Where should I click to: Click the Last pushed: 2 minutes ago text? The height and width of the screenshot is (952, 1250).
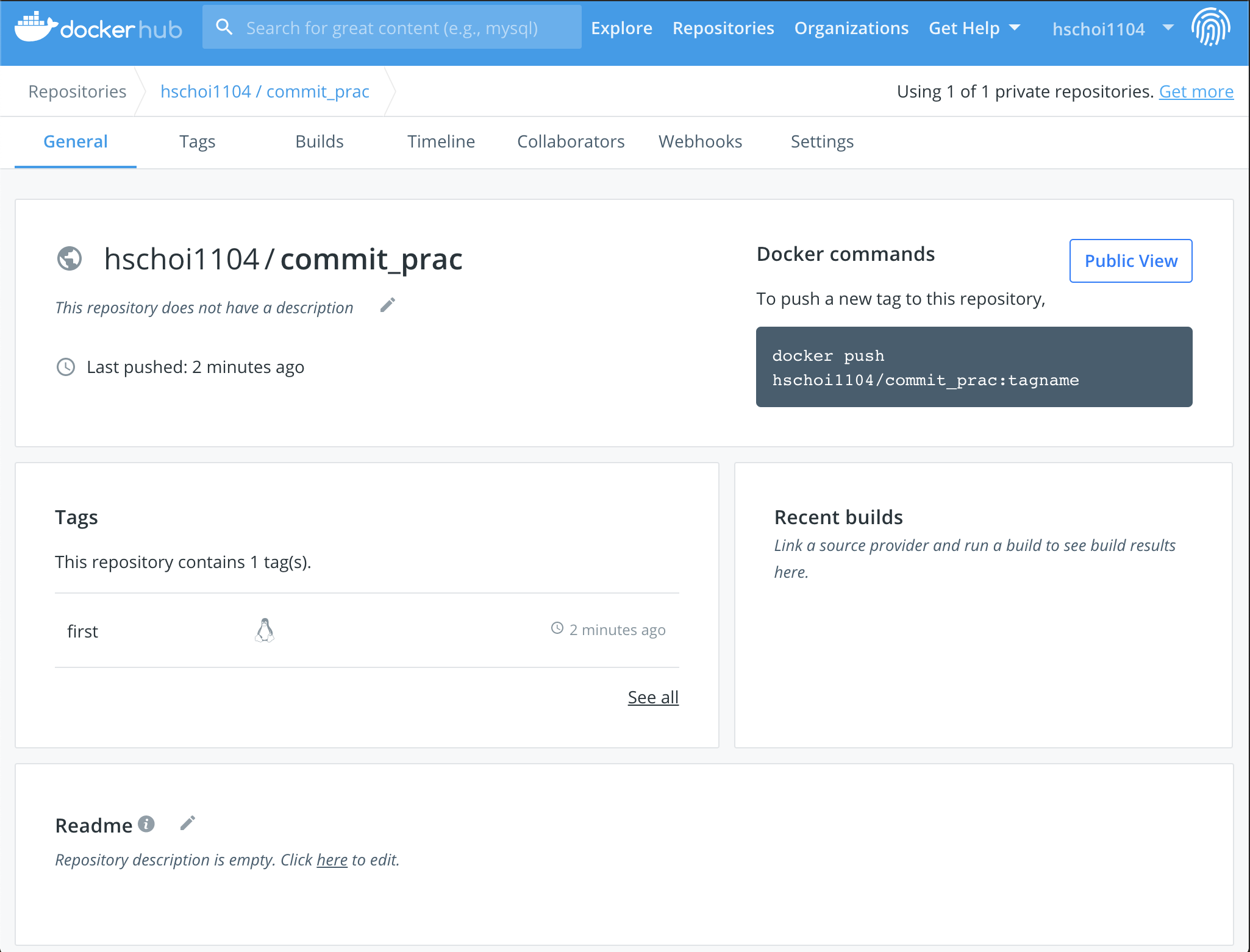(195, 367)
